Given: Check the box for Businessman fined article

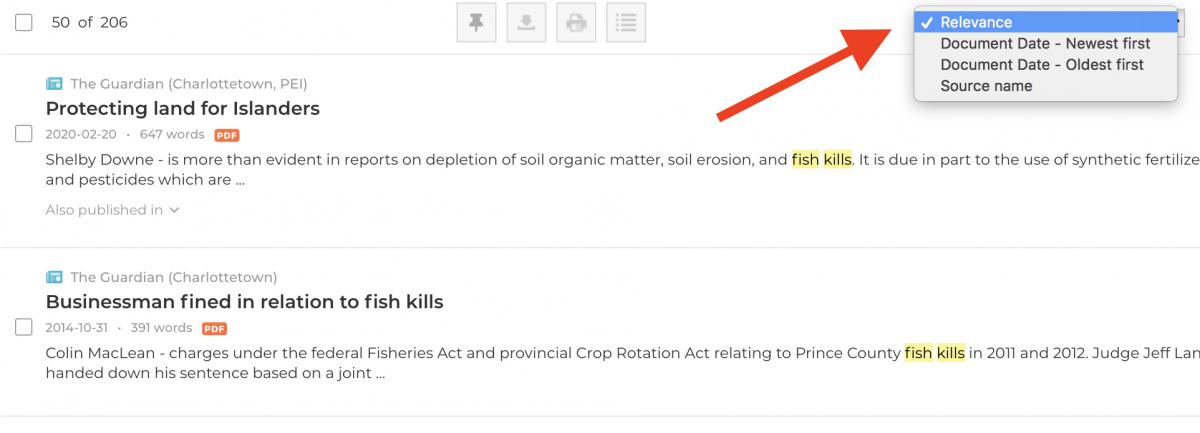Looking at the screenshot, I should pyautogui.click(x=24, y=327).
